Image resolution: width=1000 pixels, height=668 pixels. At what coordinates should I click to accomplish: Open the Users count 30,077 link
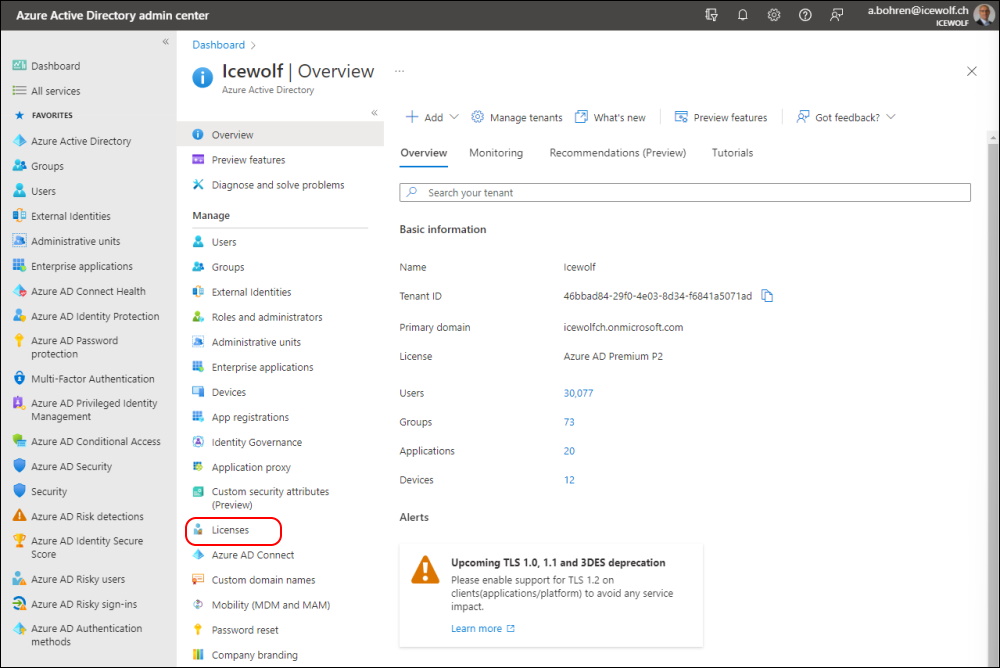click(578, 393)
